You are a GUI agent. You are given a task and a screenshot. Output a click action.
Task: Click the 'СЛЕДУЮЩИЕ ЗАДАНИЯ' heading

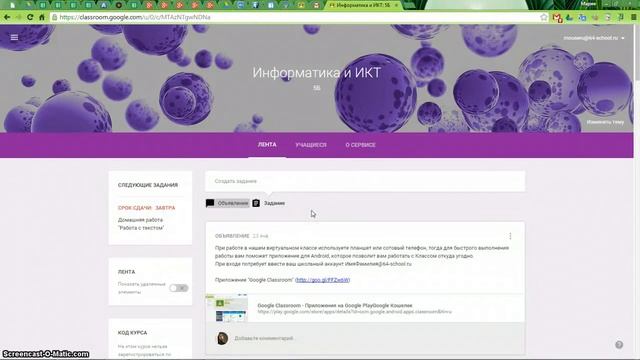point(148,185)
